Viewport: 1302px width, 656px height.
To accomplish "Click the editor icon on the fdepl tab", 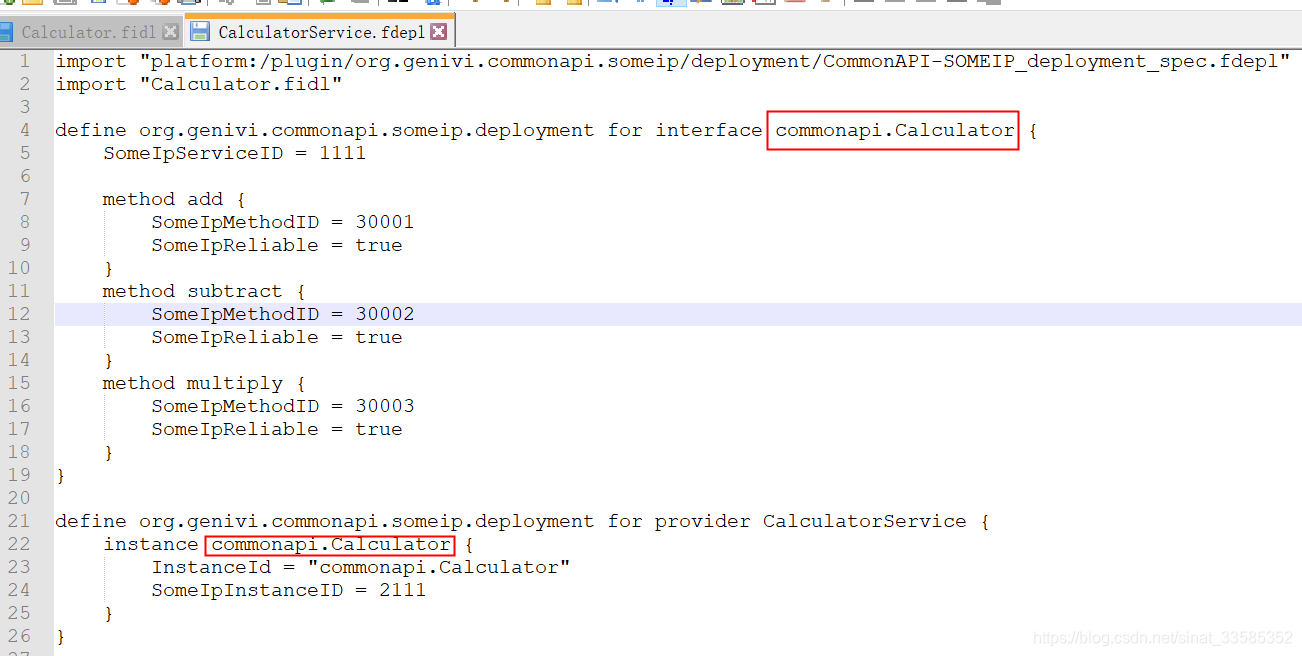I will pyautogui.click(x=199, y=30).
